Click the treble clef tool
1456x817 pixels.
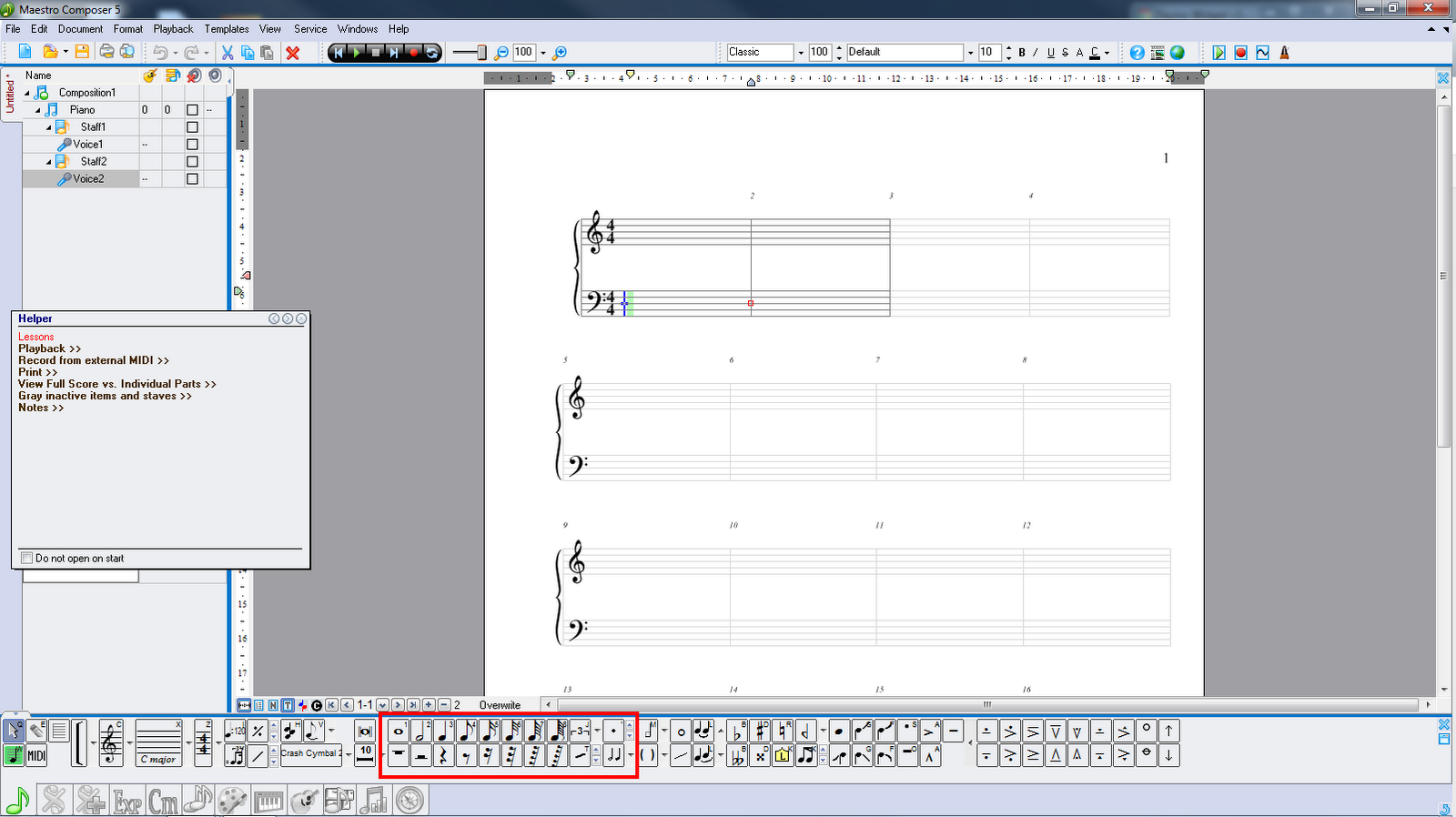(111, 743)
